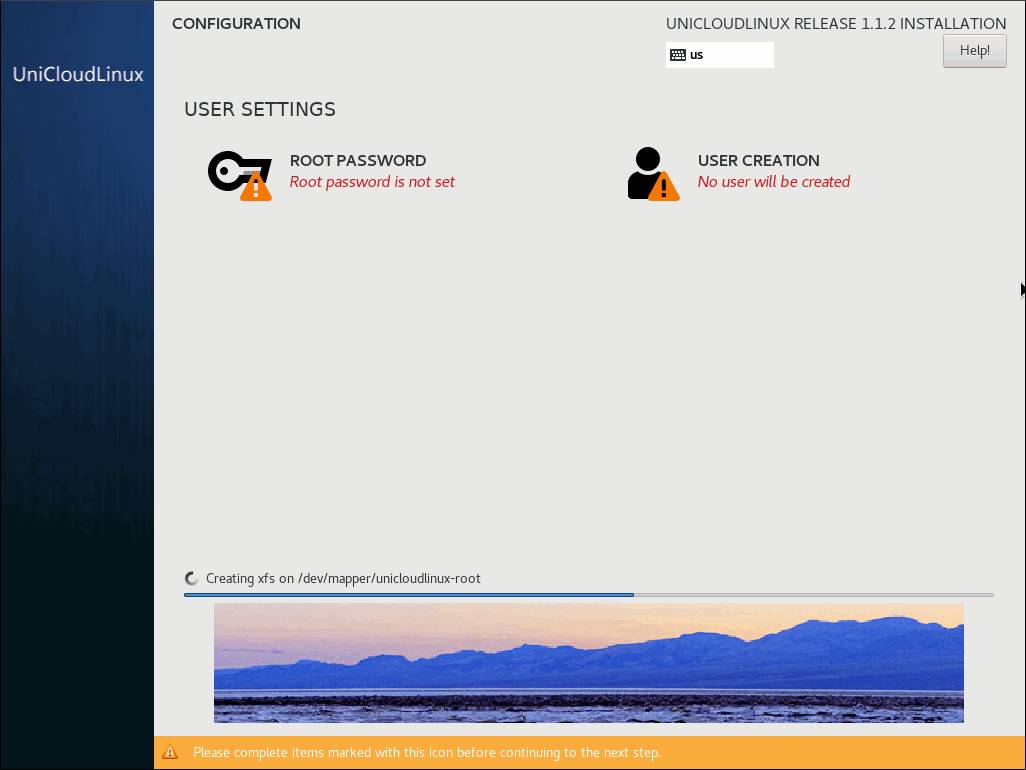Click the keyboard layout icon
This screenshot has height=770, width=1026.
point(678,55)
